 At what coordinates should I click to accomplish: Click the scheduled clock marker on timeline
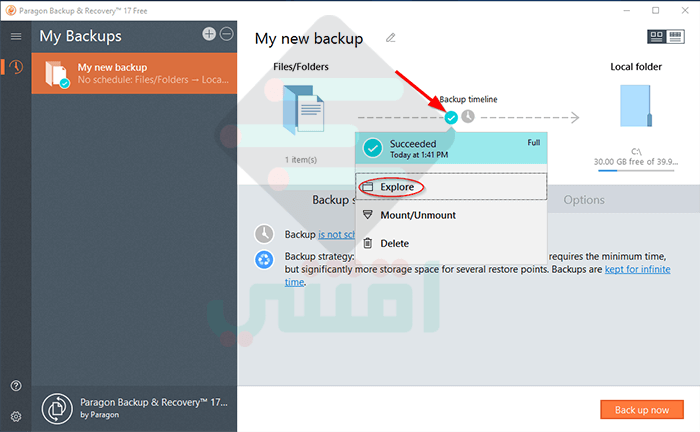pos(468,117)
